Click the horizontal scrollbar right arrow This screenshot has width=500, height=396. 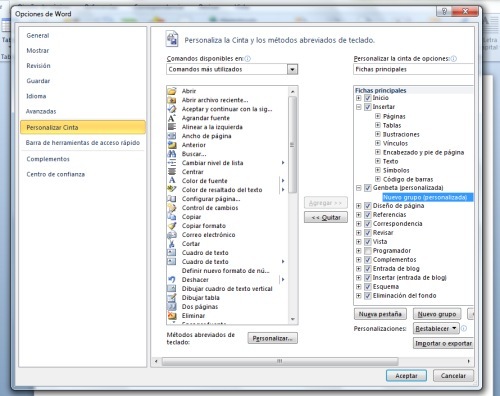tap(469, 361)
